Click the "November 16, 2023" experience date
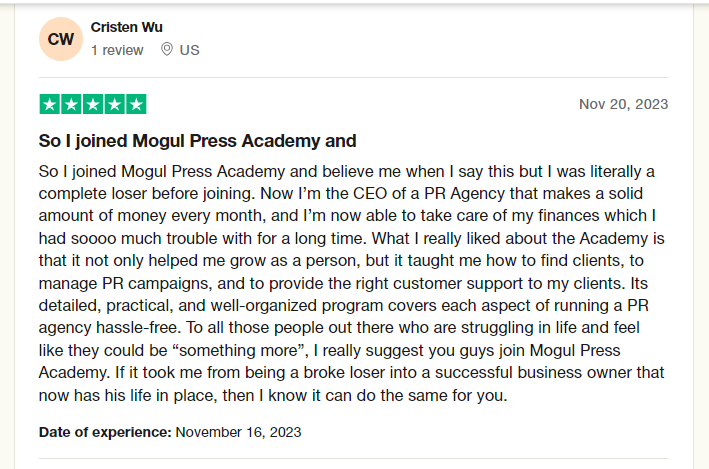709x469 pixels. pos(238,432)
